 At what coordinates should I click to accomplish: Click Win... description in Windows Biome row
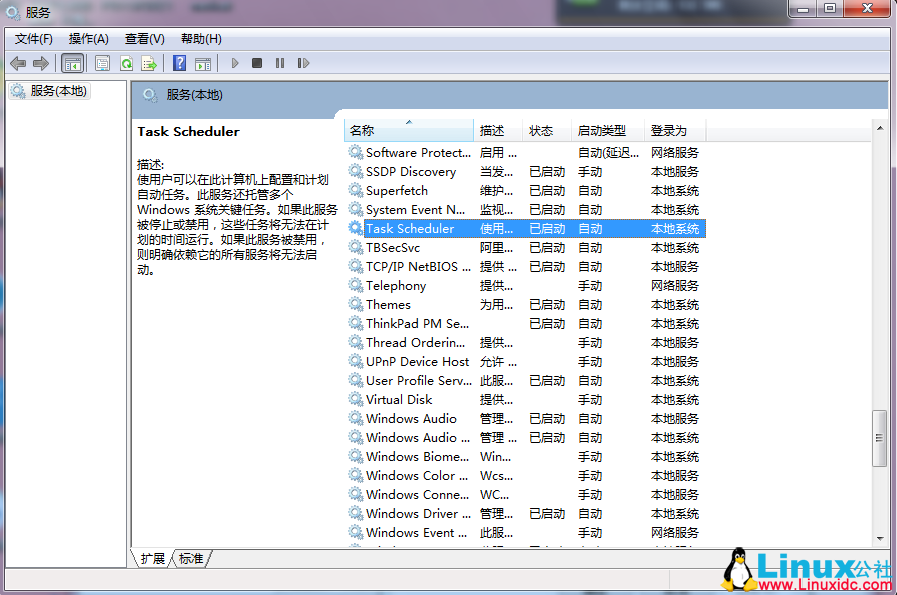tap(496, 456)
